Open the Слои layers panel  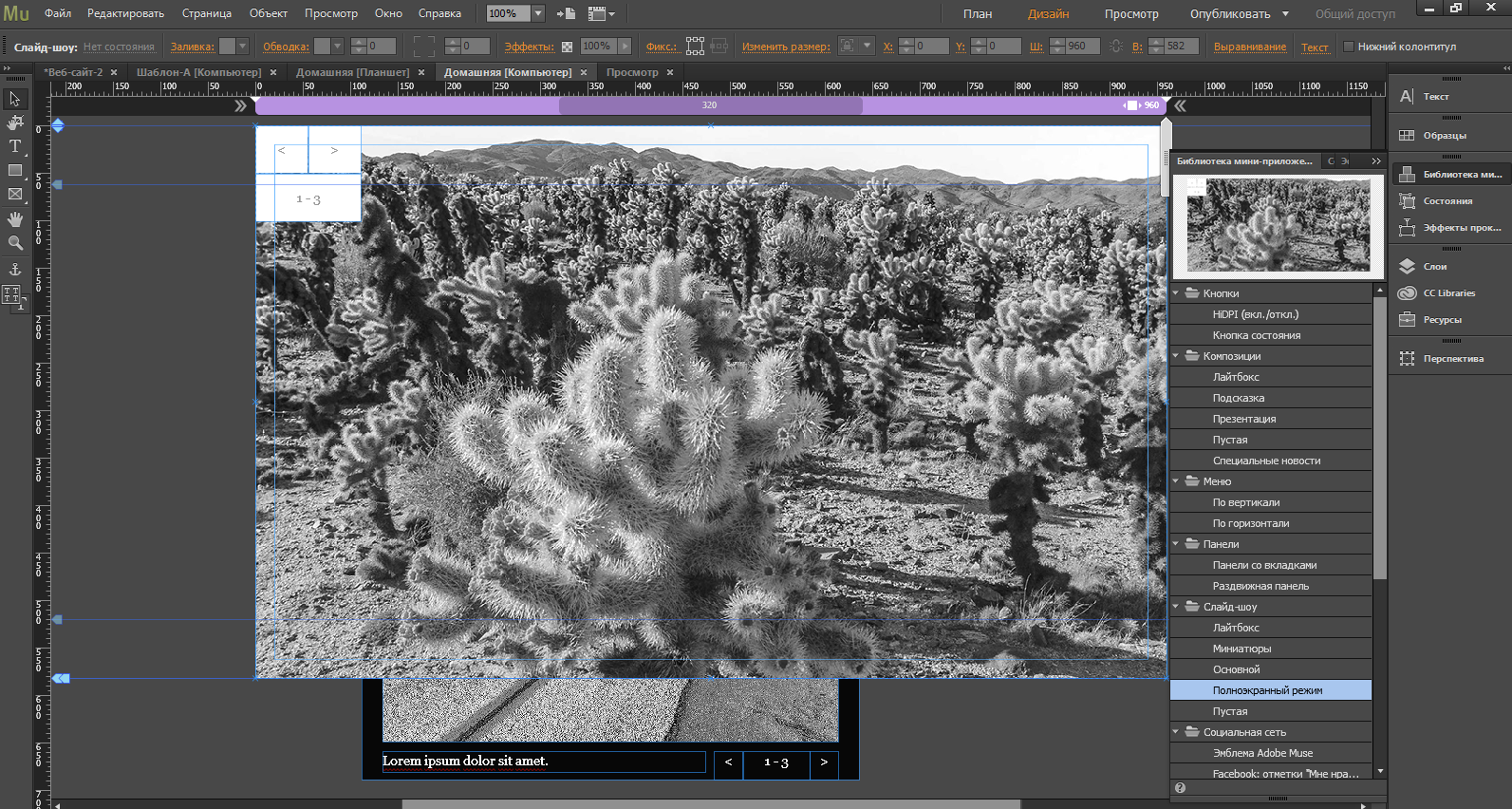pyautogui.click(x=1449, y=266)
